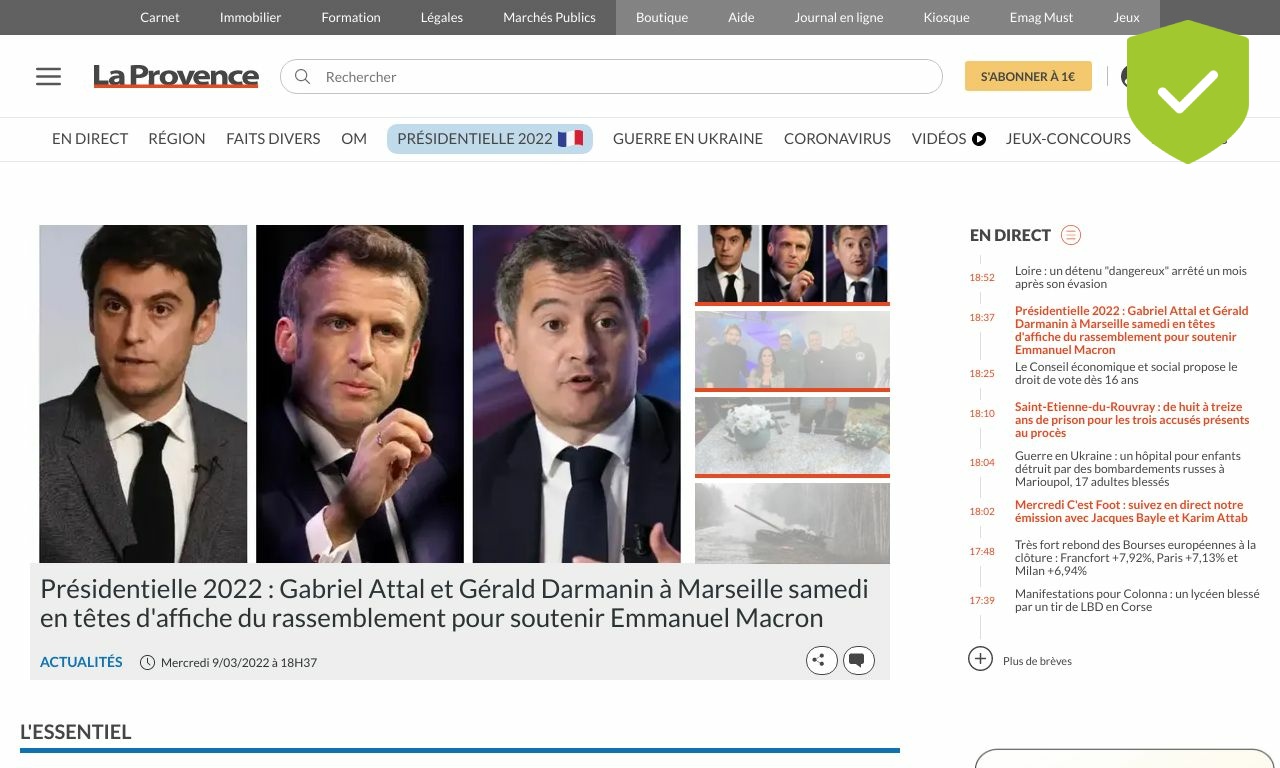Click the Actualités category label
The image size is (1280, 768).
81,662
